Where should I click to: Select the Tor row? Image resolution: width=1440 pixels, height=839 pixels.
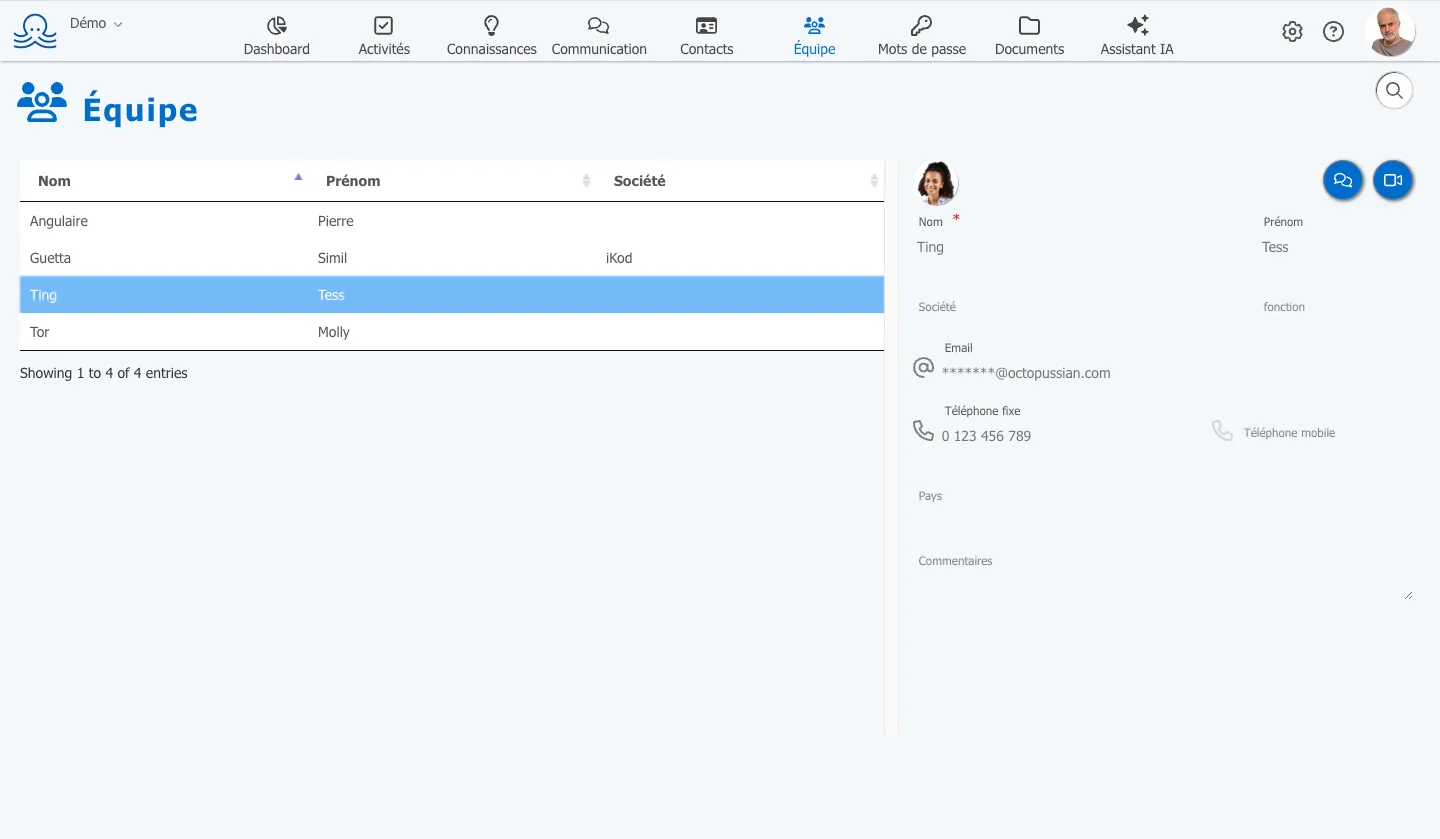(x=452, y=332)
